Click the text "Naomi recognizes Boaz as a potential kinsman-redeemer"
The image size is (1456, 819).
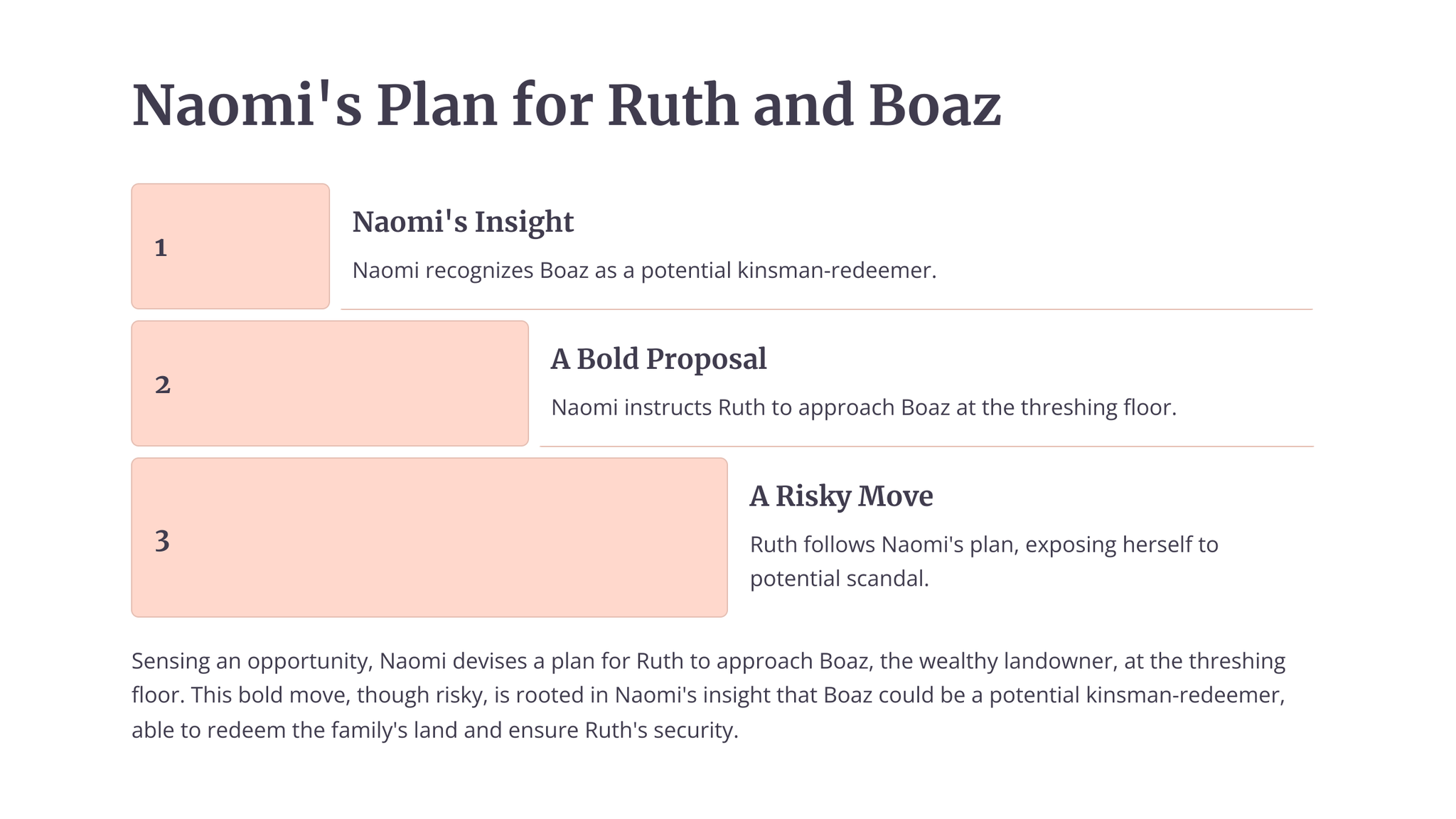coord(644,270)
